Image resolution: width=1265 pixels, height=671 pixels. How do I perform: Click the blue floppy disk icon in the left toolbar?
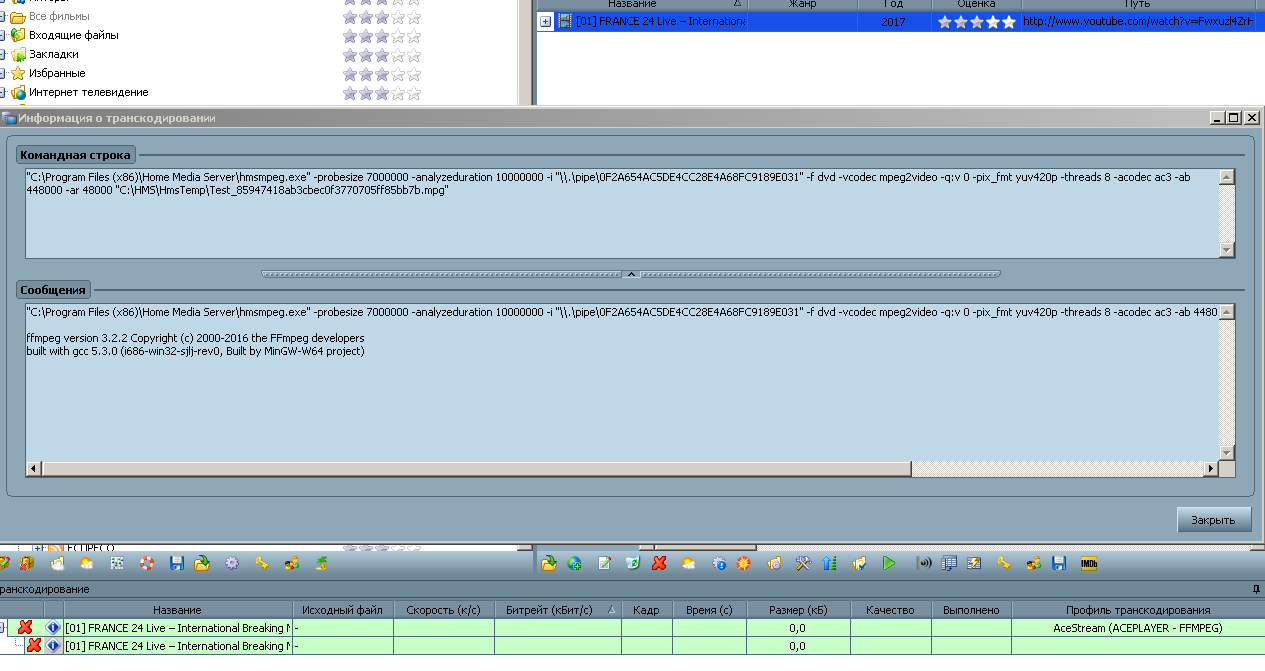point(177,564)
